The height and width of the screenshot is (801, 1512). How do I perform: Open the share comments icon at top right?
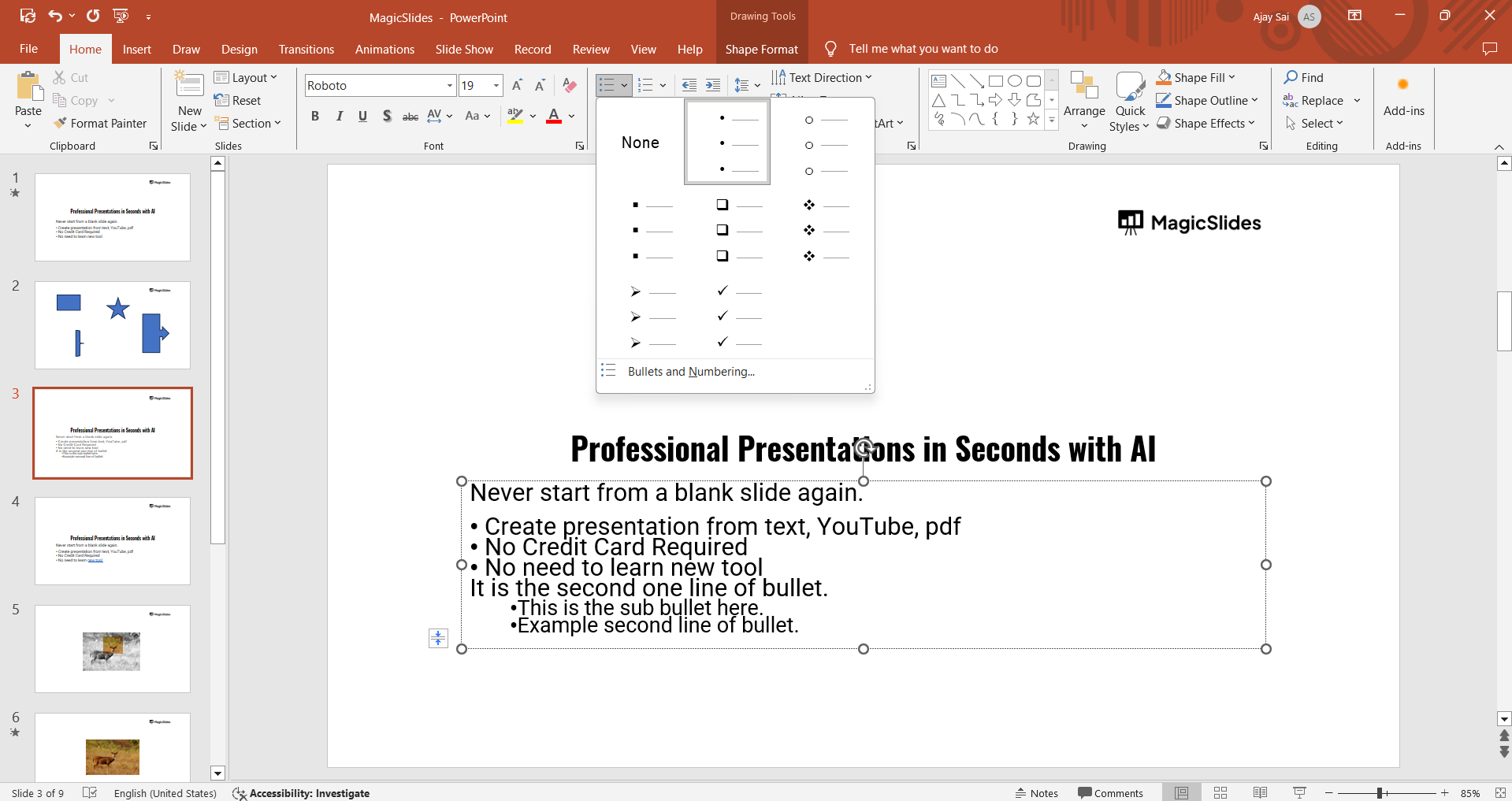(x=1489, y=49)
